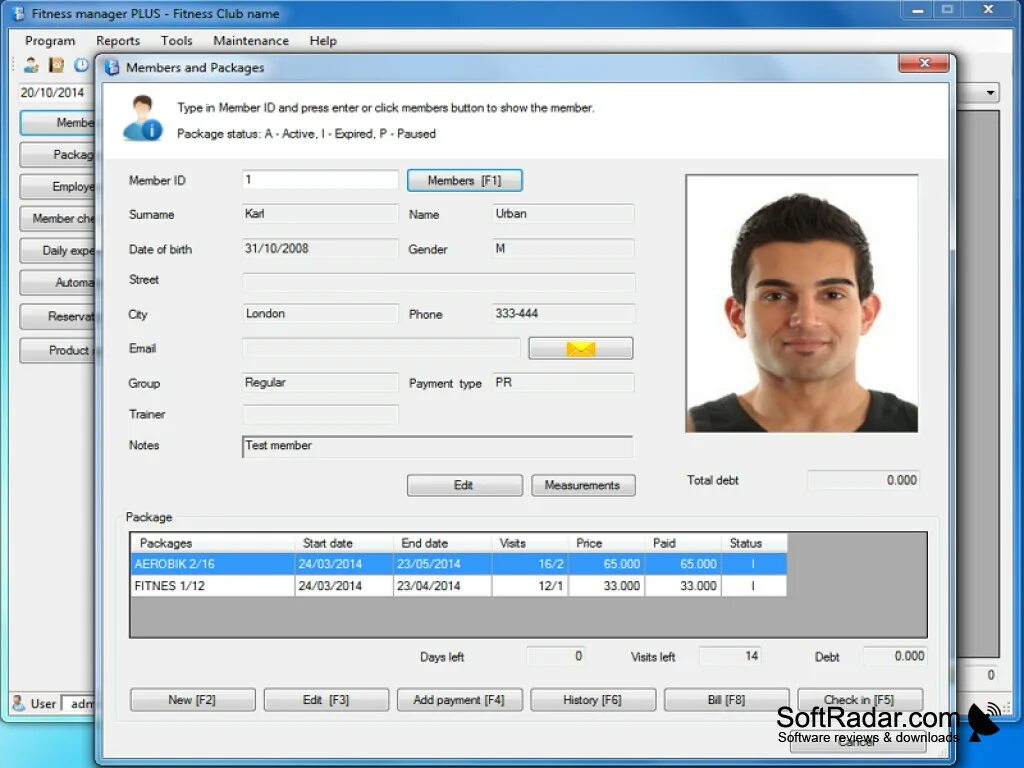Click the Group field showing Regular
The width and height of the screenshot is (1024, 768).
pyautogui.click(x=320, y=382)
